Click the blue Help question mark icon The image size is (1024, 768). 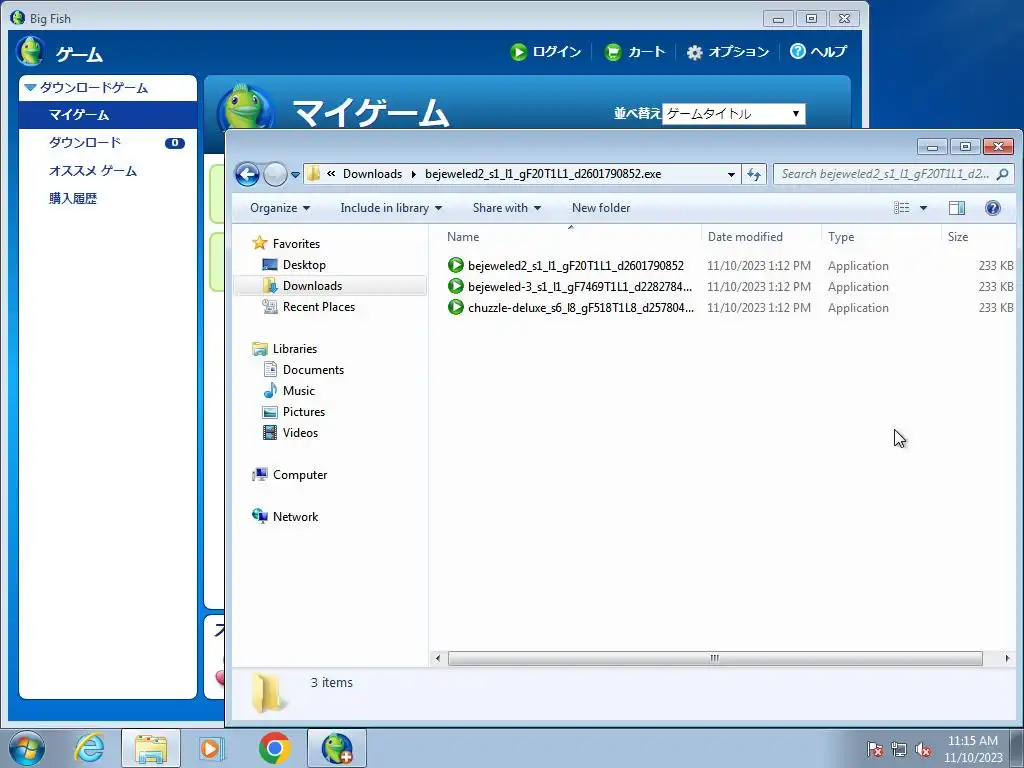[x=993, y=208]
